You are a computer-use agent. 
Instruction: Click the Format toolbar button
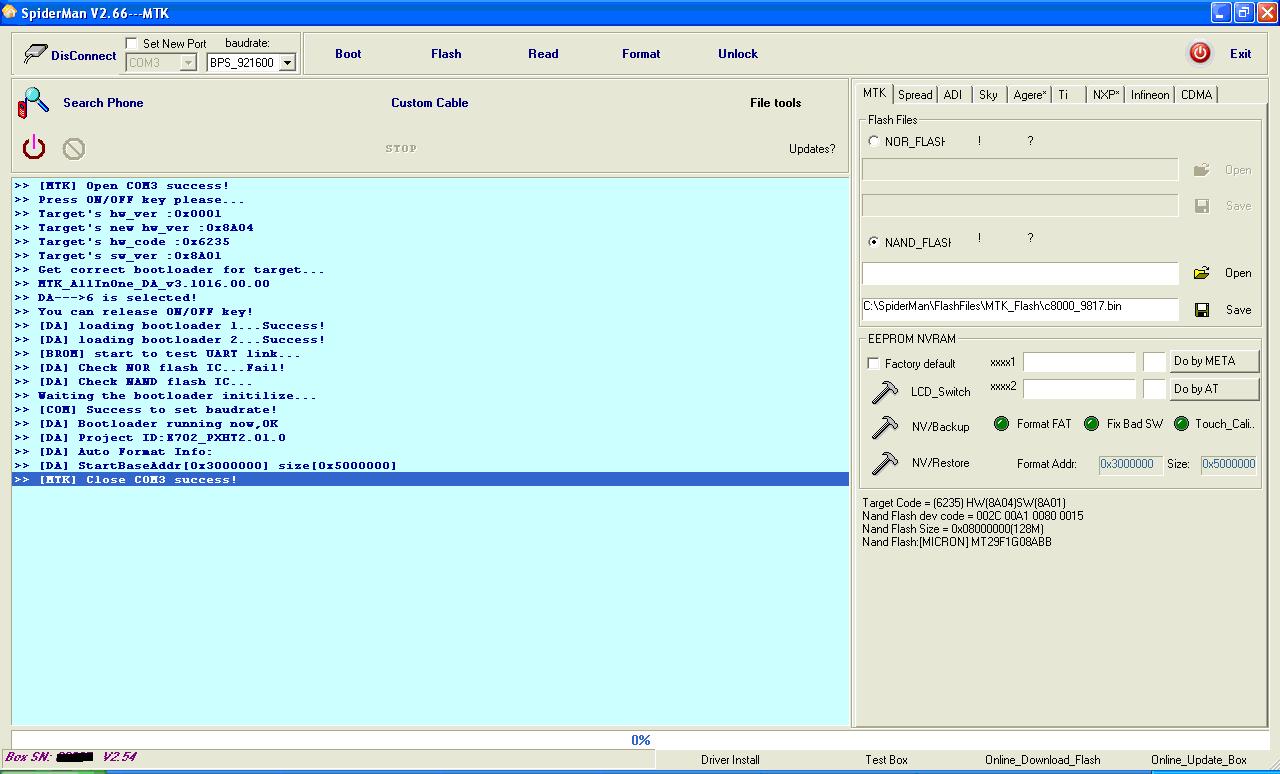(641, 54)
